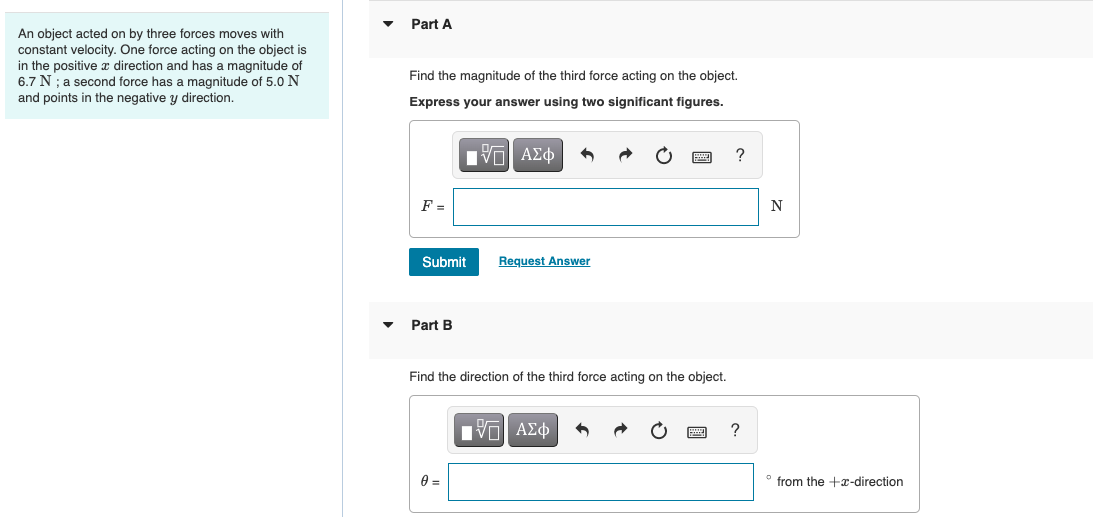The height and width of the screenshot is (517, 1093).
Task: Click redo arrow in Part A toolbar
Action: 625,155
